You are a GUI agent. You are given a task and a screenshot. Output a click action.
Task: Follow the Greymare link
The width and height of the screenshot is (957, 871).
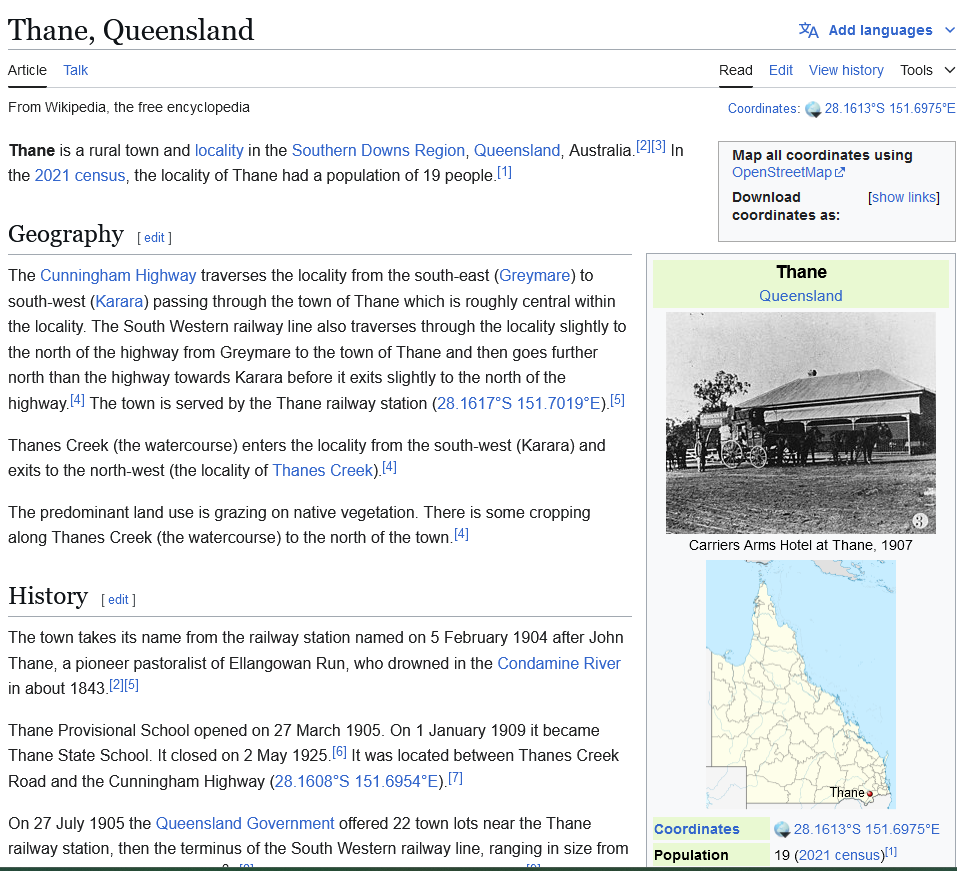tap(535, 276)
